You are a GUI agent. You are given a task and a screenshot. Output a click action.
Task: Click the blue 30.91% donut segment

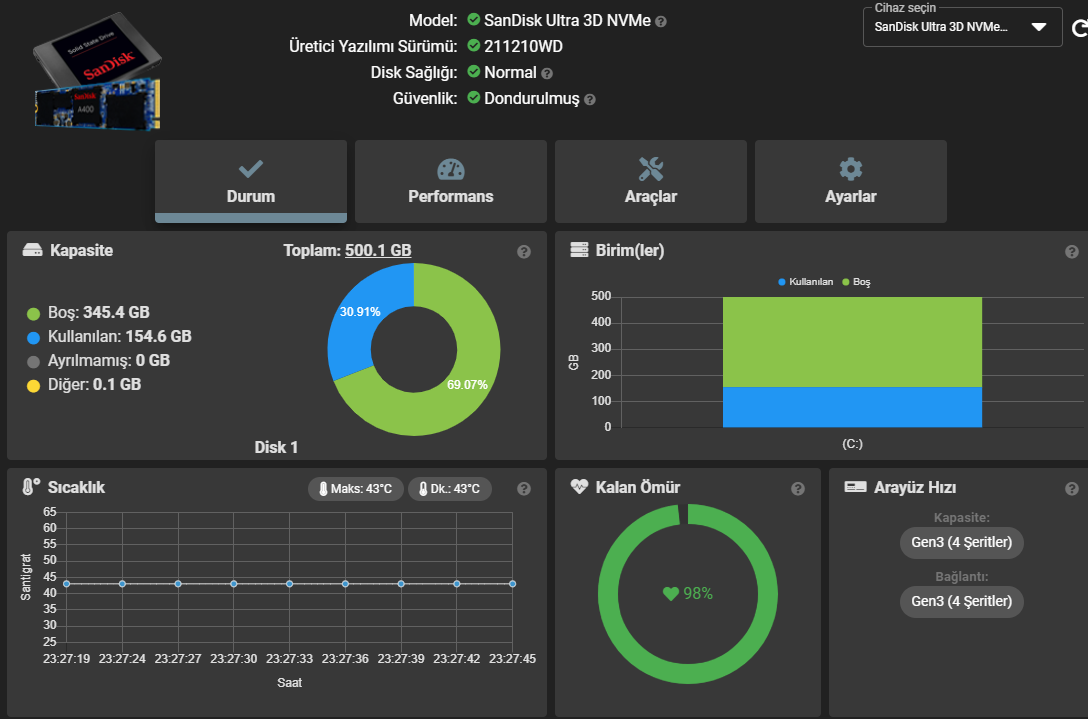coord(359,314)
